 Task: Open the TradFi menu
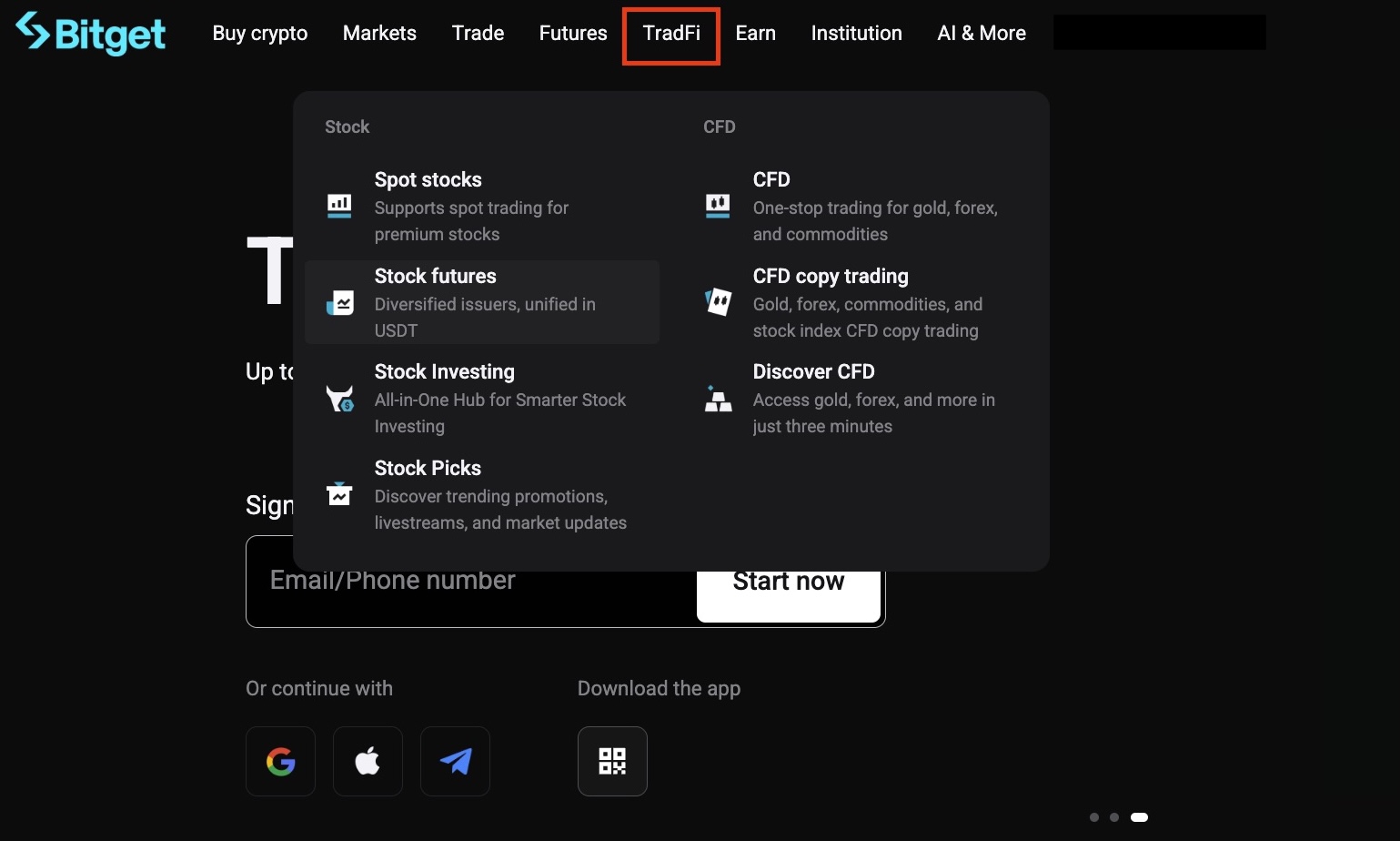[671, 33]
